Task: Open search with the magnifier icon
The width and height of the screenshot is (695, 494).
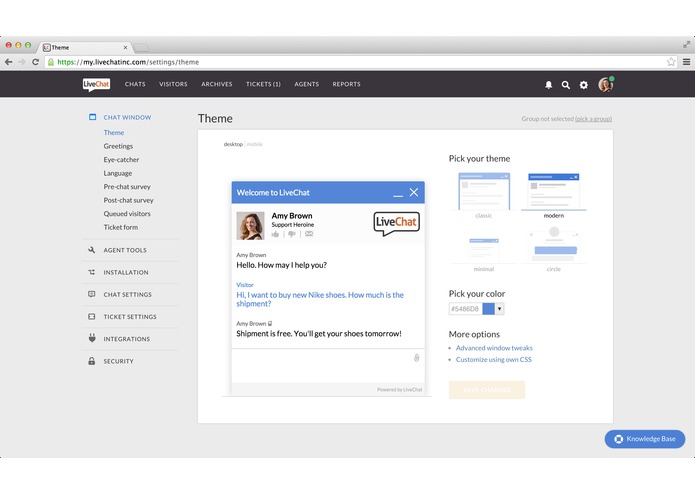Action: [566, 85]
